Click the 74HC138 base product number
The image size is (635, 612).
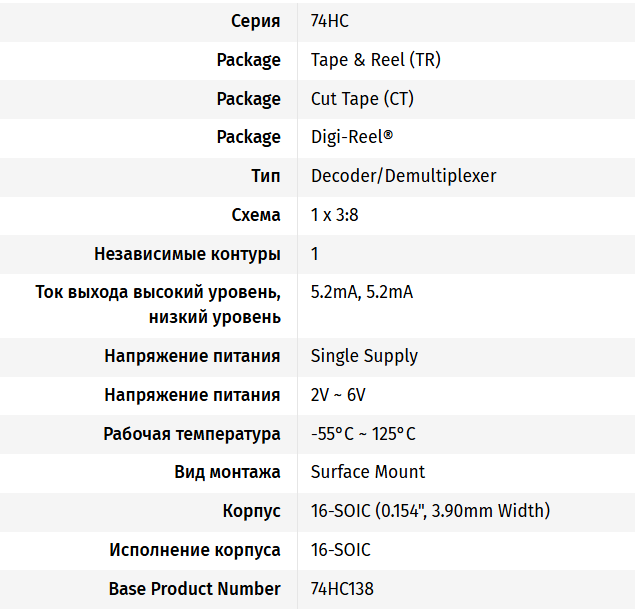tap(342, 589)
